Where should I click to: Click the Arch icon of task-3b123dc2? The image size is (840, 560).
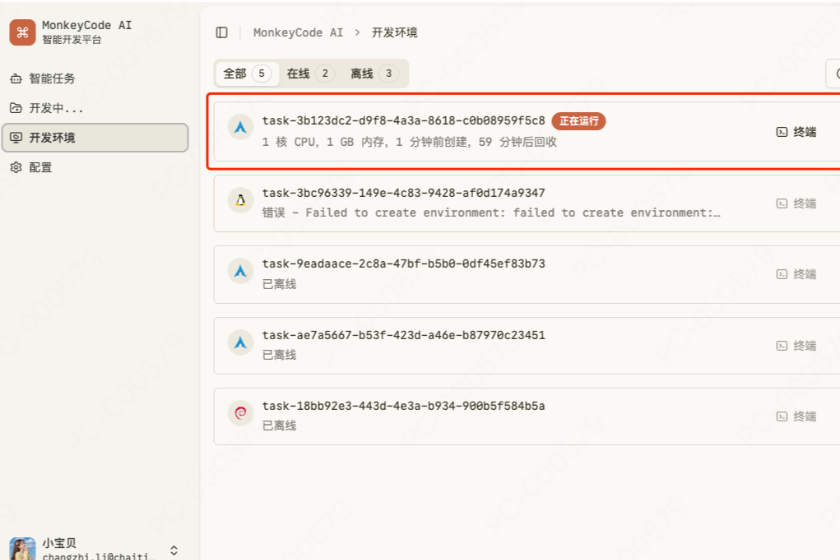pyautogui.click(x=241, y=128)
